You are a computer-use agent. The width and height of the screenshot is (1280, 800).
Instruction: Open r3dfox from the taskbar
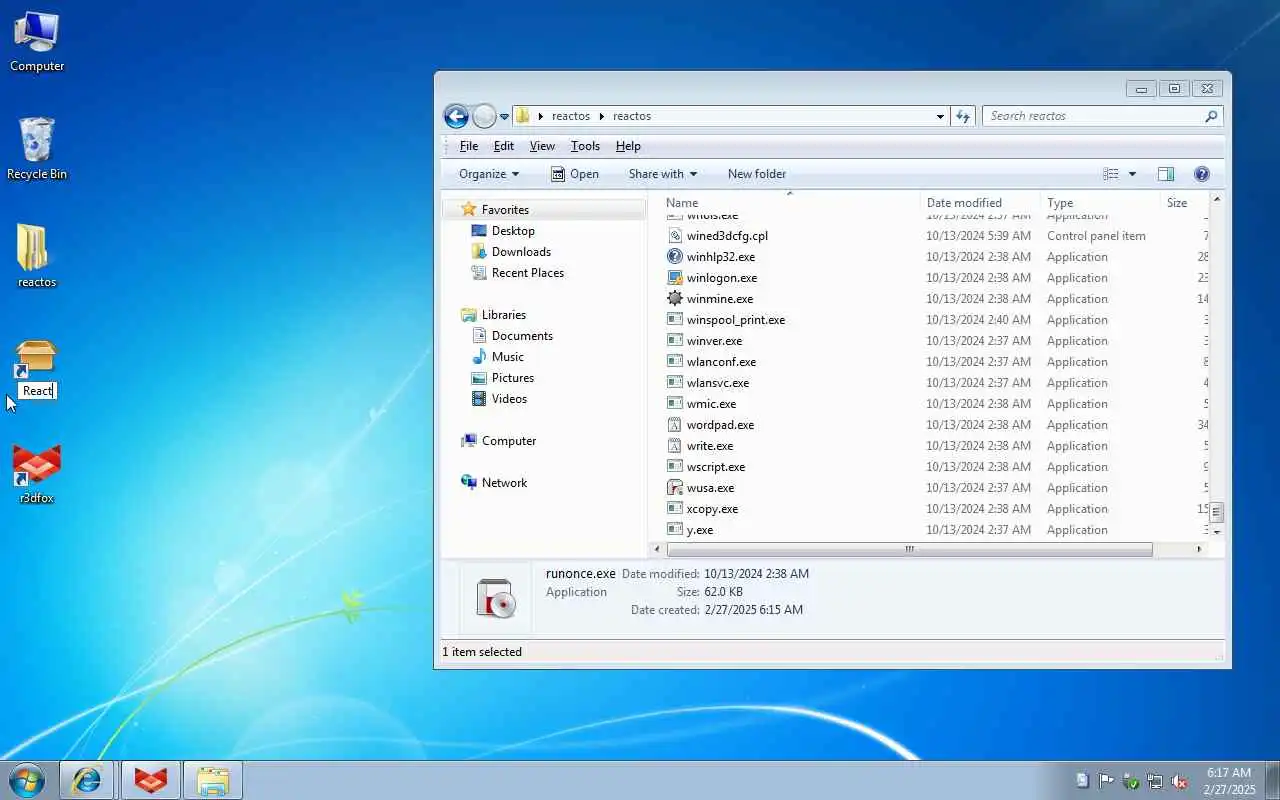(x=151, y=780)
